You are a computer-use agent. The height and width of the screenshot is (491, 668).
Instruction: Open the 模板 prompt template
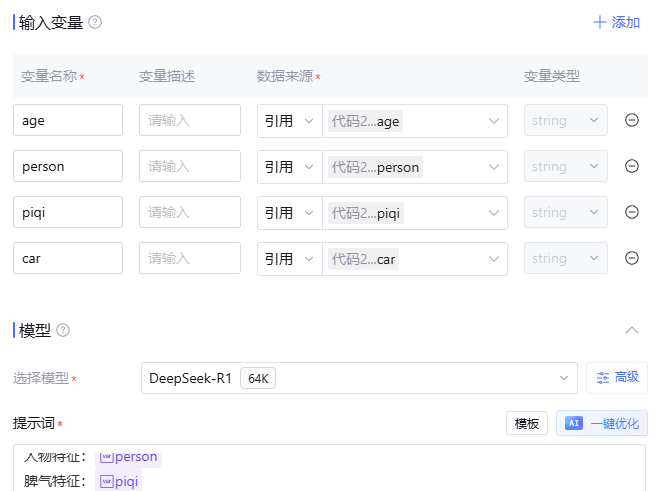[527, 423]
